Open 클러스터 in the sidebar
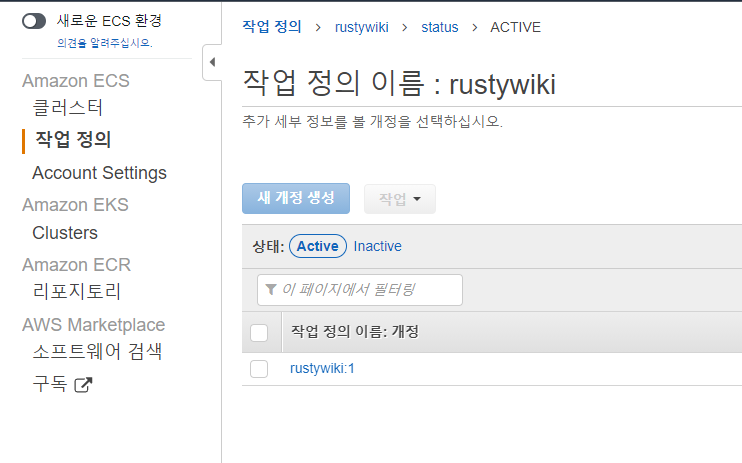742x463 pixels. click(x=68, y=108)
